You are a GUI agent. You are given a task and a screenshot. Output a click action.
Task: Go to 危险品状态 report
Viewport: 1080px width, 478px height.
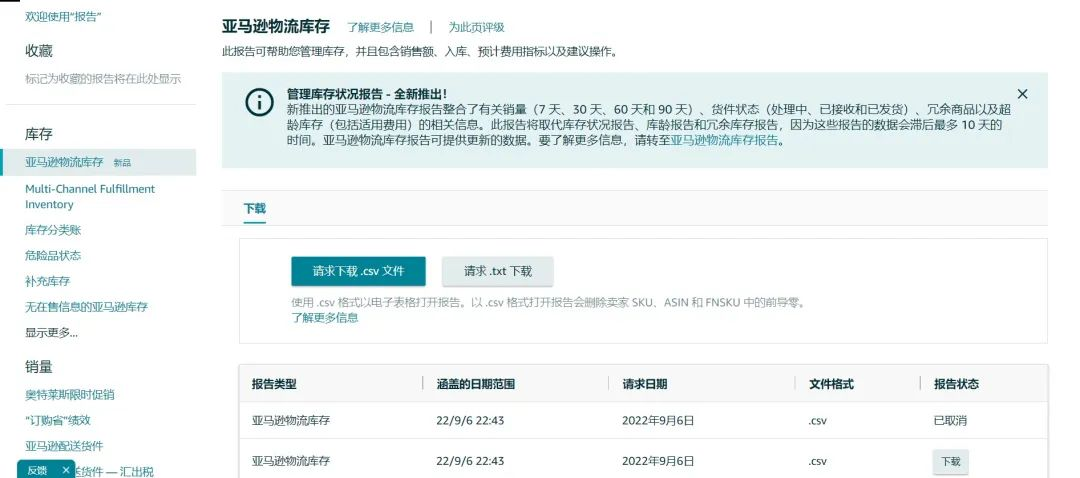(53, 256)
